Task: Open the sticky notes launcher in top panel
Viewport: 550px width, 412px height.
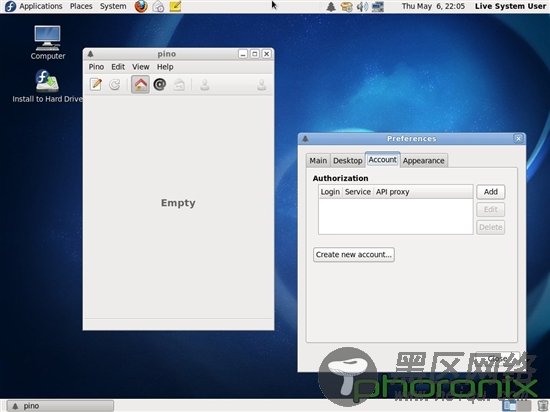Action: [175, 6]
